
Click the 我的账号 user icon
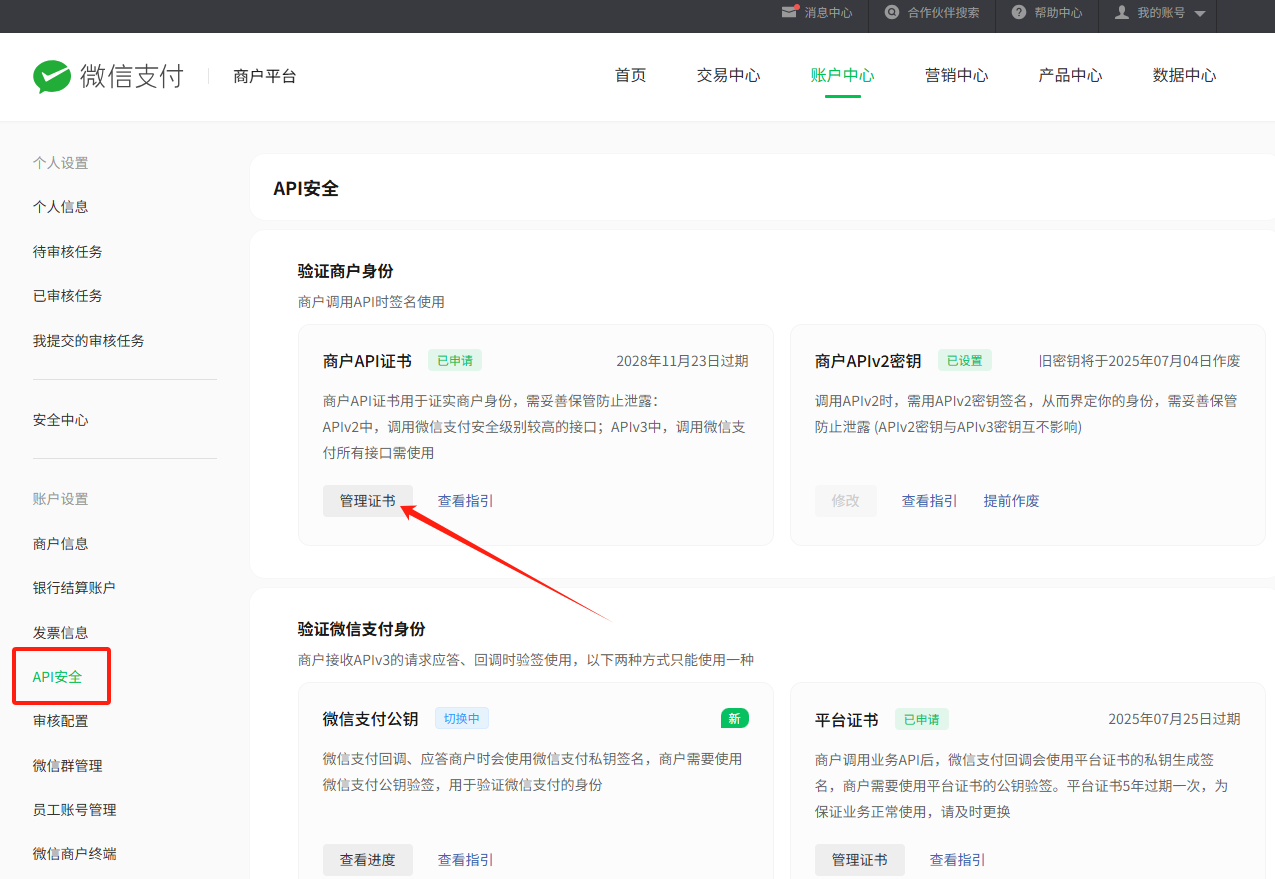coord(1121,13)
